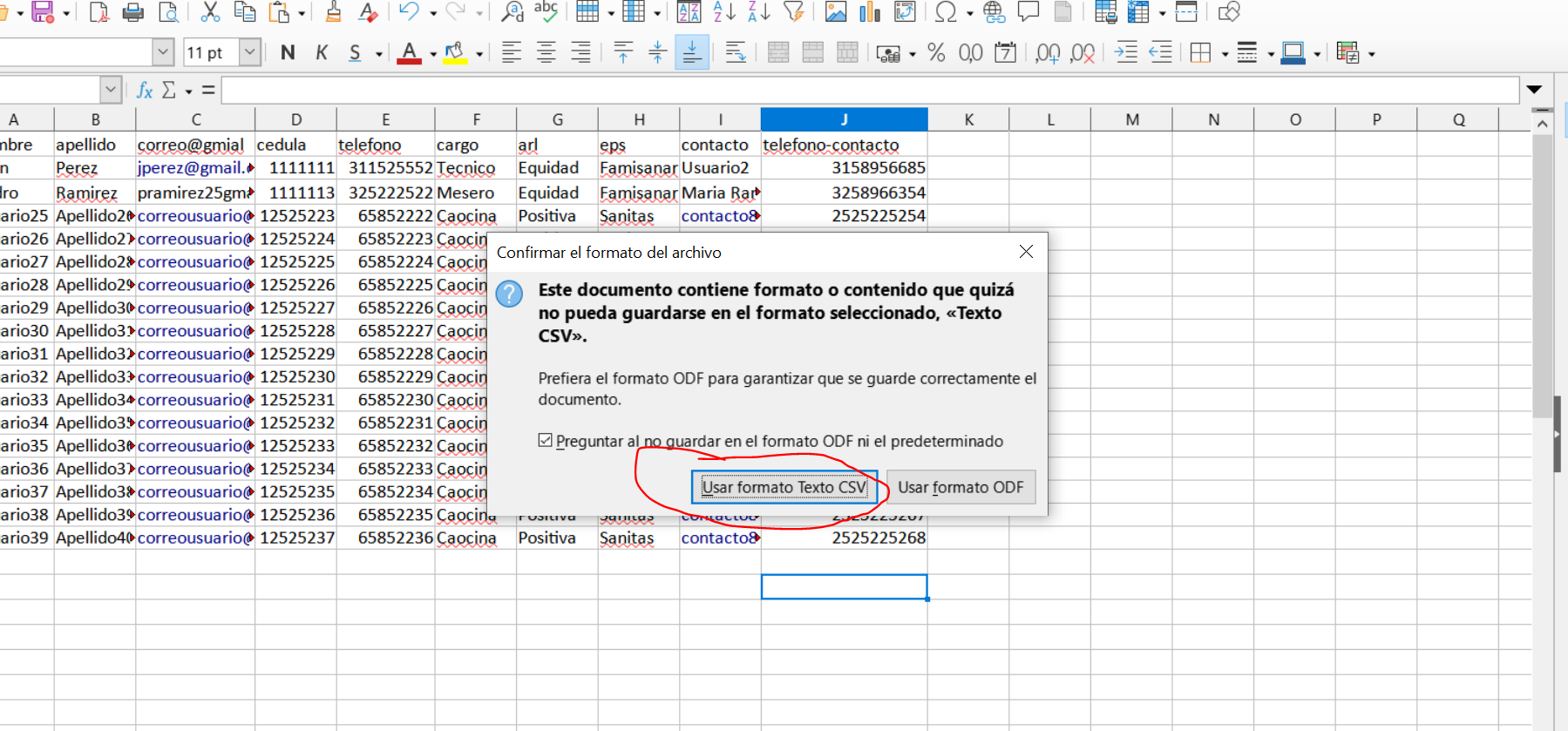Click the vertical scrollbar up arrow
This screenshot has width=1568, height=731.
pyautogui.click(x=1542, y=124)
